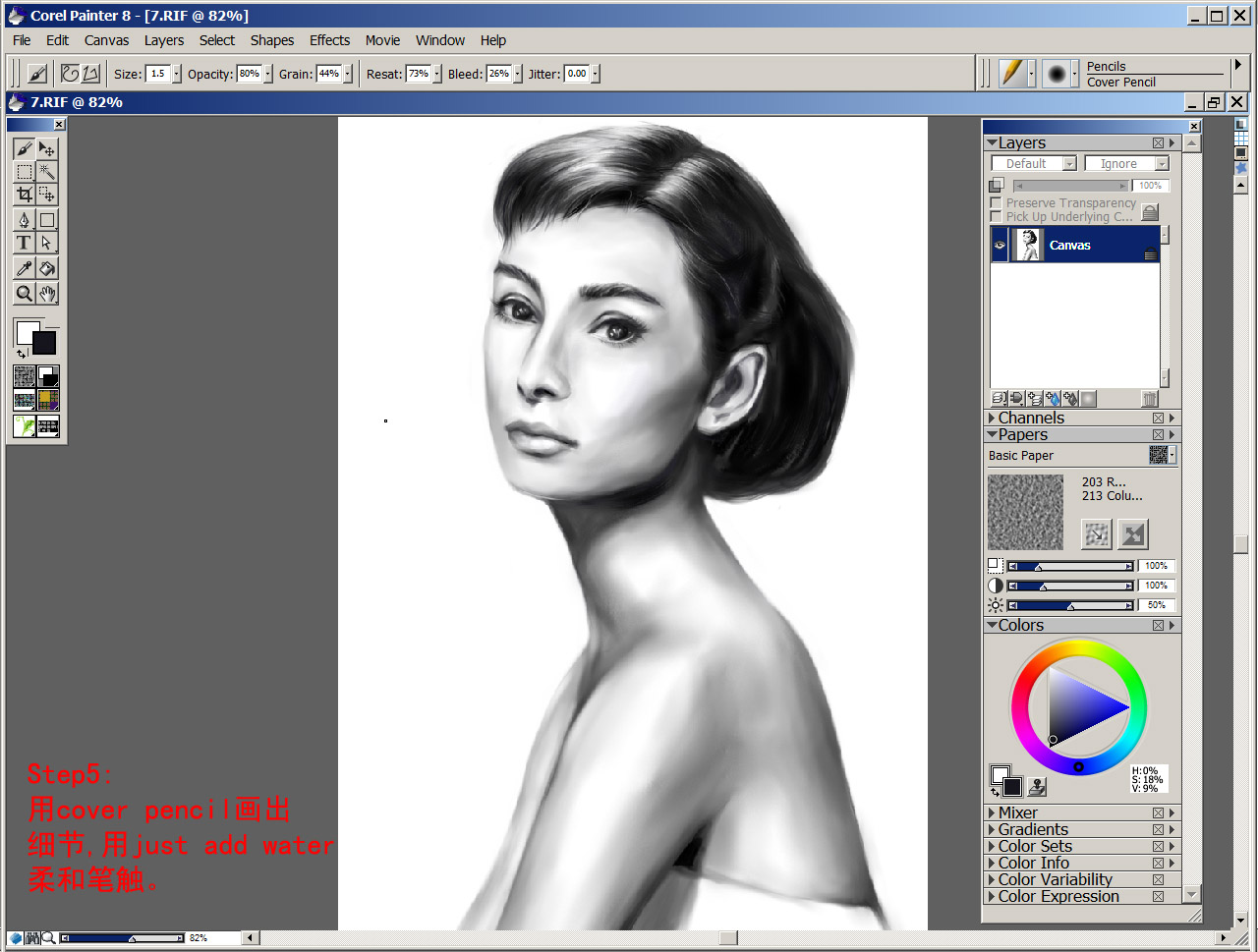Image resolution: width=1258 pixels, height=952 pixels.
Task: Choose the Shape Selection arrow tool
Action: click(47, 243)
